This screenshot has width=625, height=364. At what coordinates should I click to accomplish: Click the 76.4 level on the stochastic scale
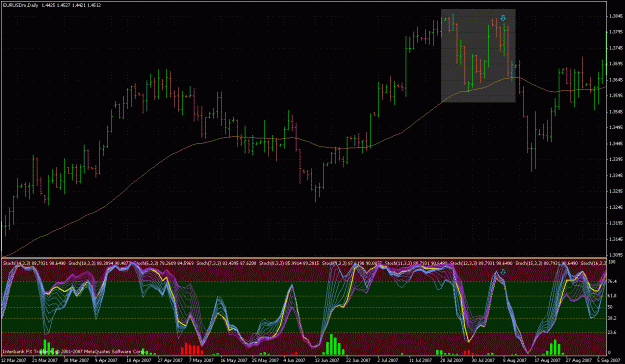coord(612,281)
